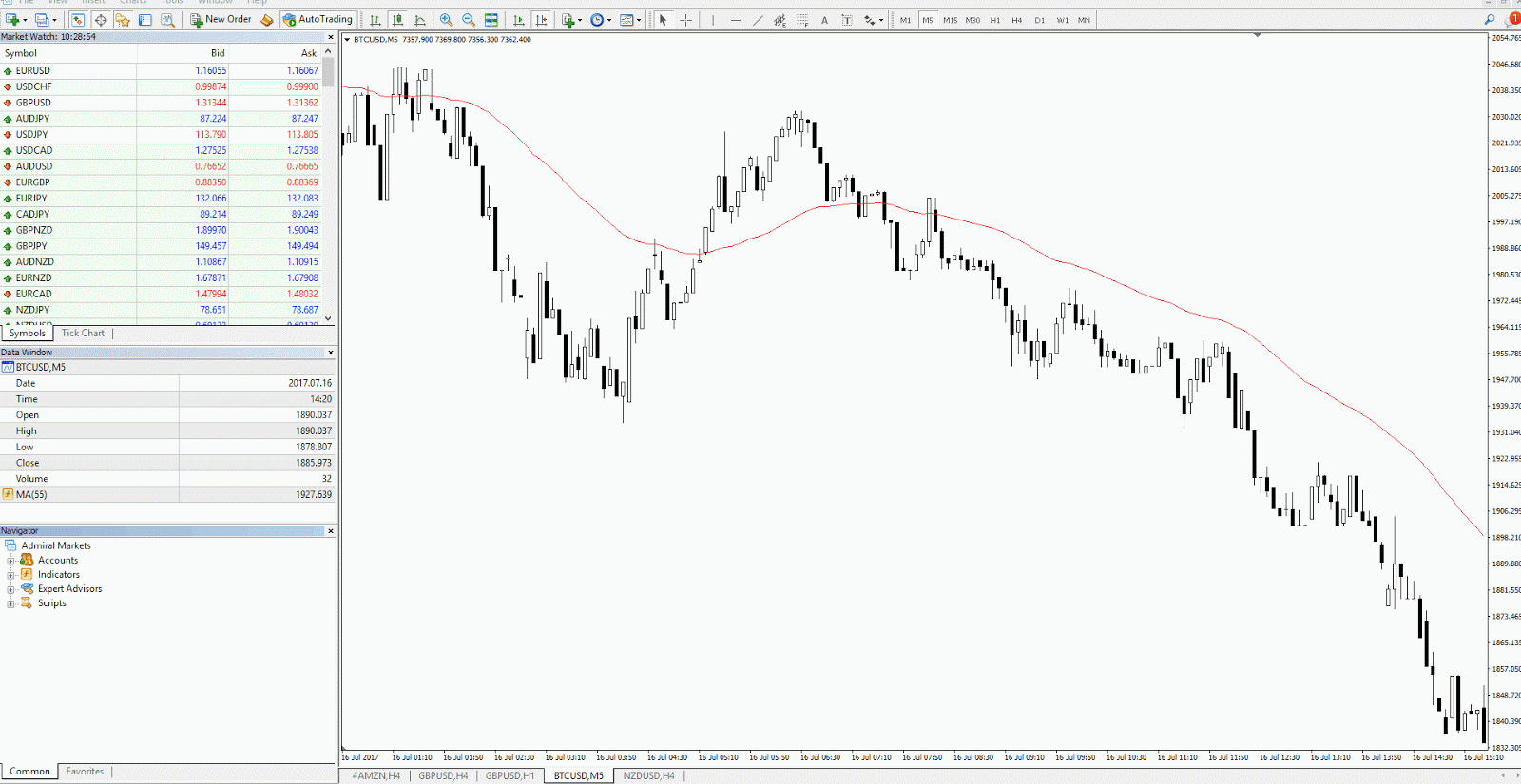Image resolution: width=1521 pixels, height=784 pixels.
Task: Select Admiral Markets in the Navigator tree
Action: (56, 545)
